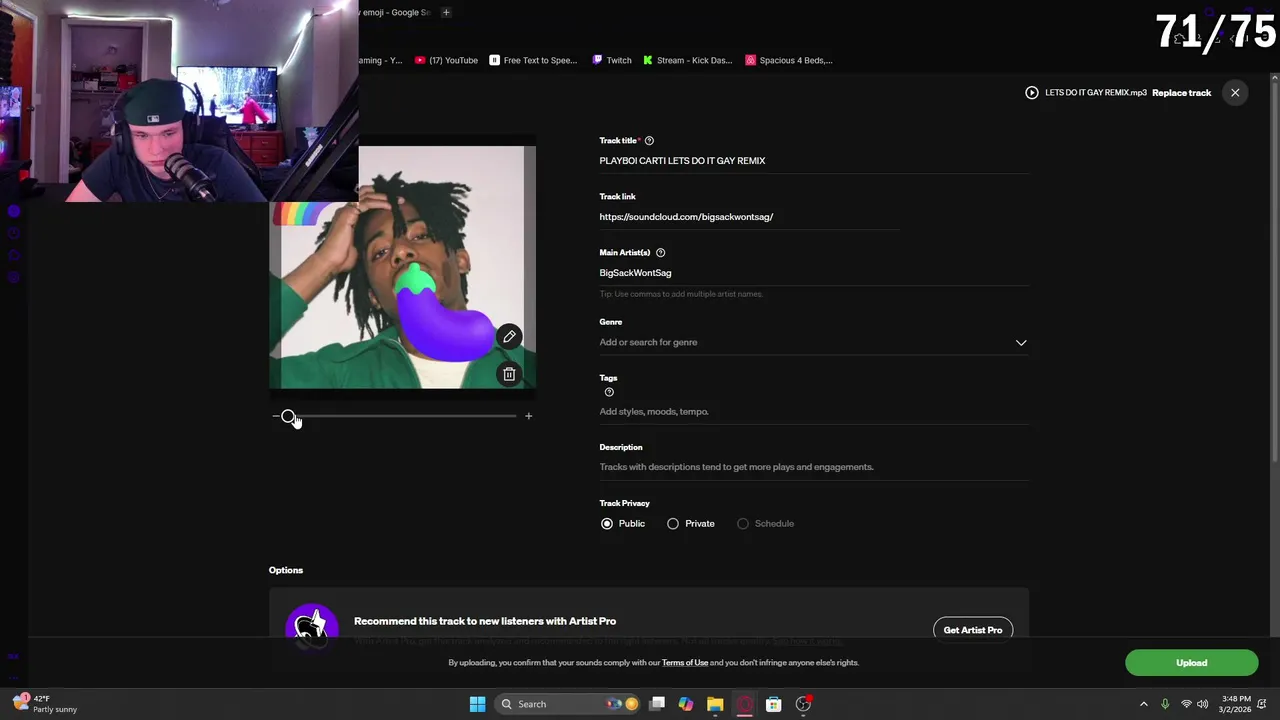This screenshot has width=1280, height=720.
Task: Click the Get Artist Pro button
Action: 972,630
